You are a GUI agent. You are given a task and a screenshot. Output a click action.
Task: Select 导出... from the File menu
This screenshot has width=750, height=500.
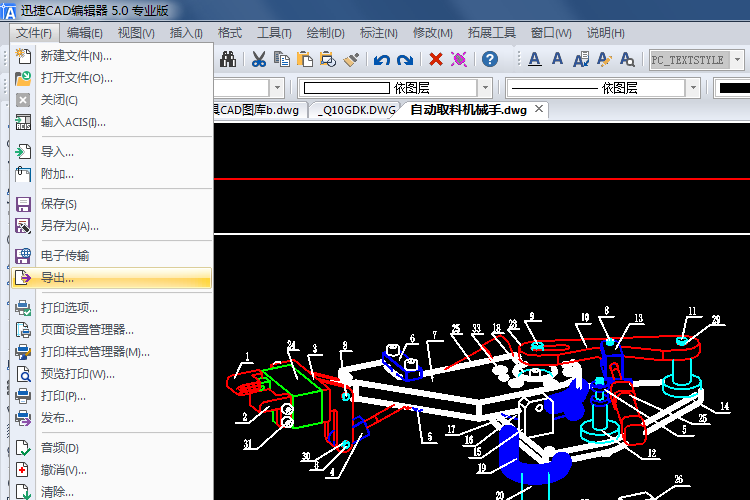tap(57, 277)
